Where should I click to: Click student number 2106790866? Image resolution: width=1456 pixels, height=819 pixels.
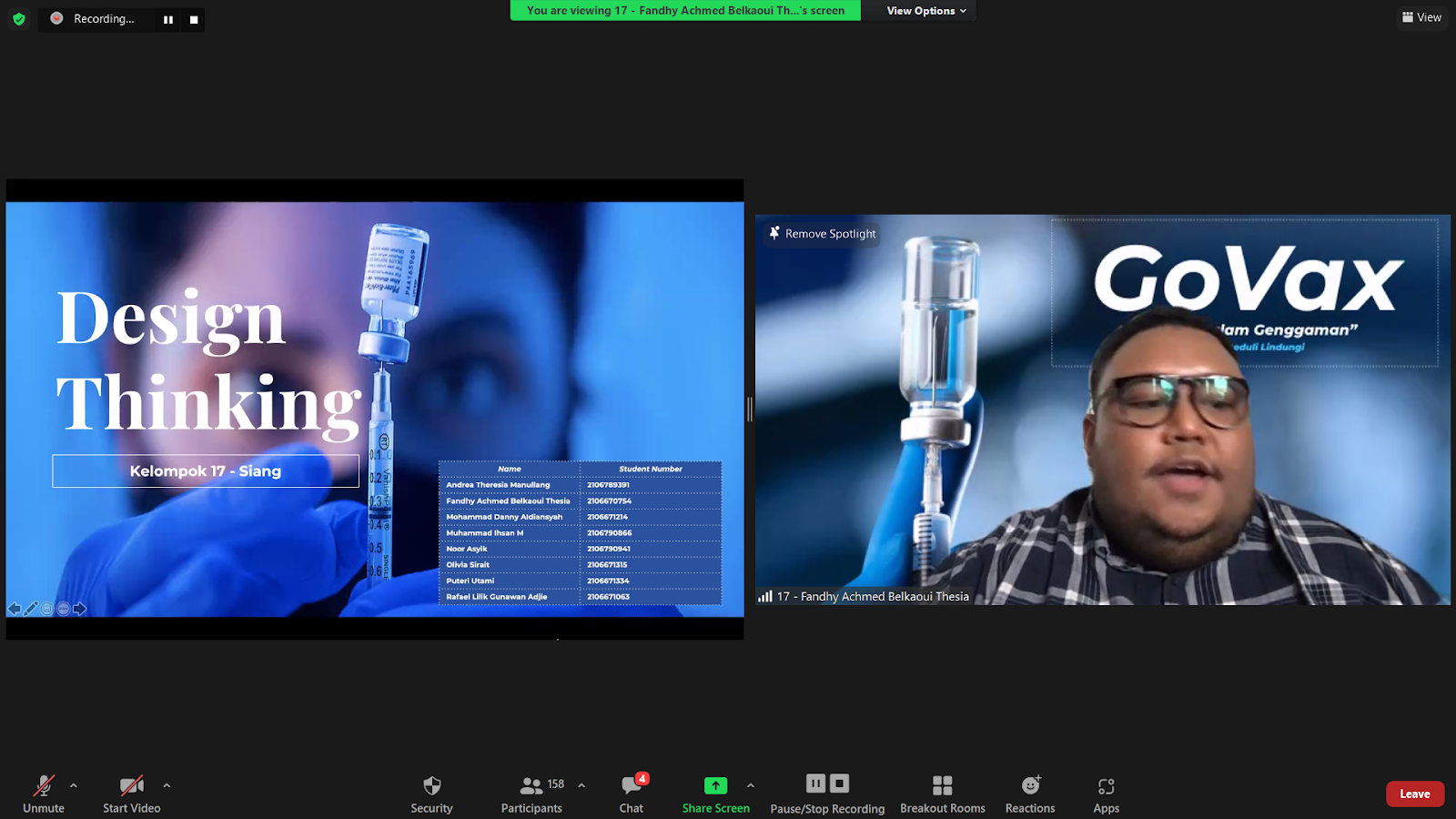[x=609, y=532]
